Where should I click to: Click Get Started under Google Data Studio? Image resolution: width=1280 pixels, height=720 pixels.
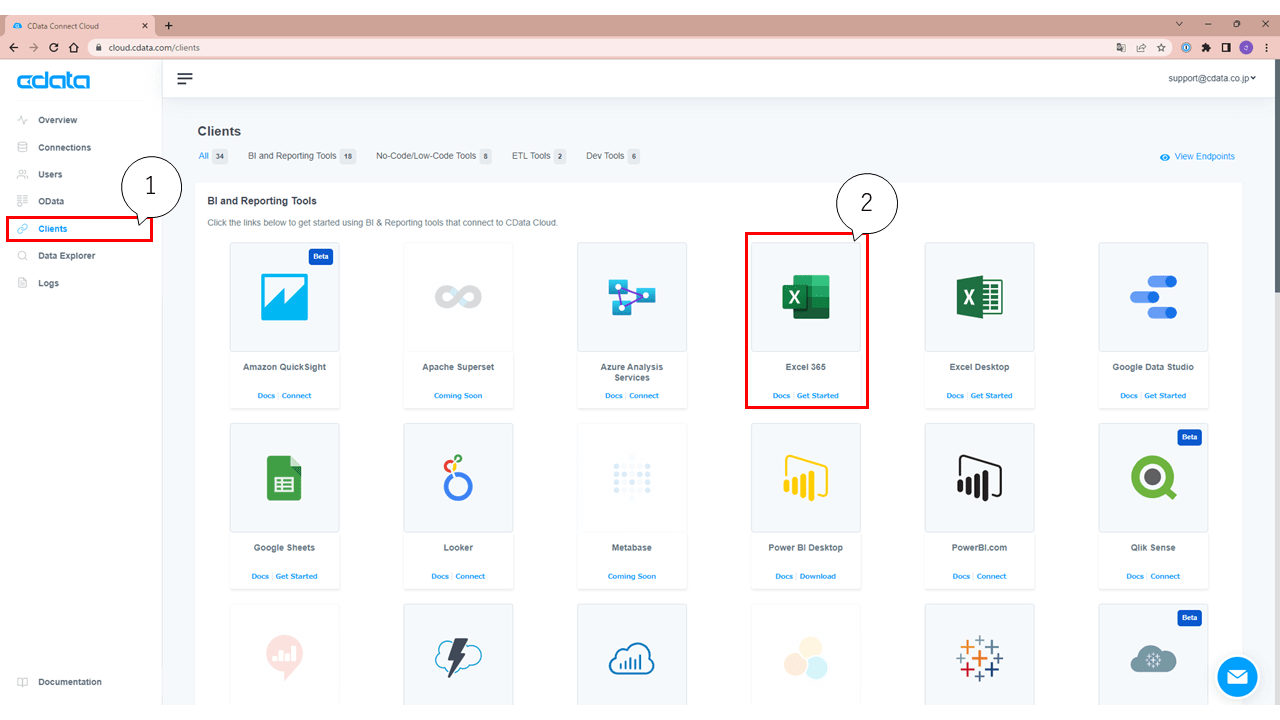(1165, 396)
